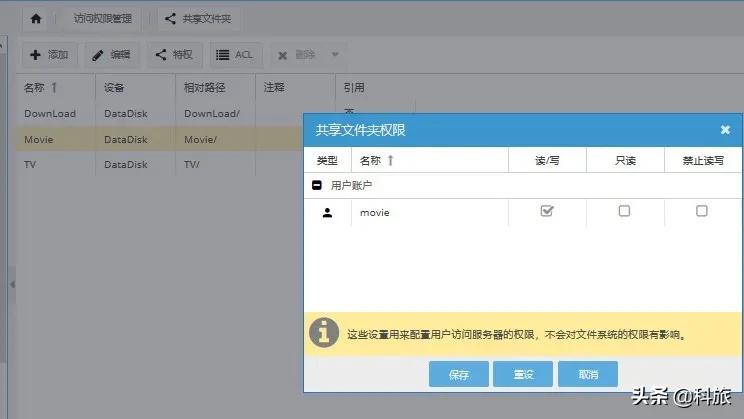Click the 只读 column header
The width and height of the screenshot is (744, 419).
[x=625, y=160]
